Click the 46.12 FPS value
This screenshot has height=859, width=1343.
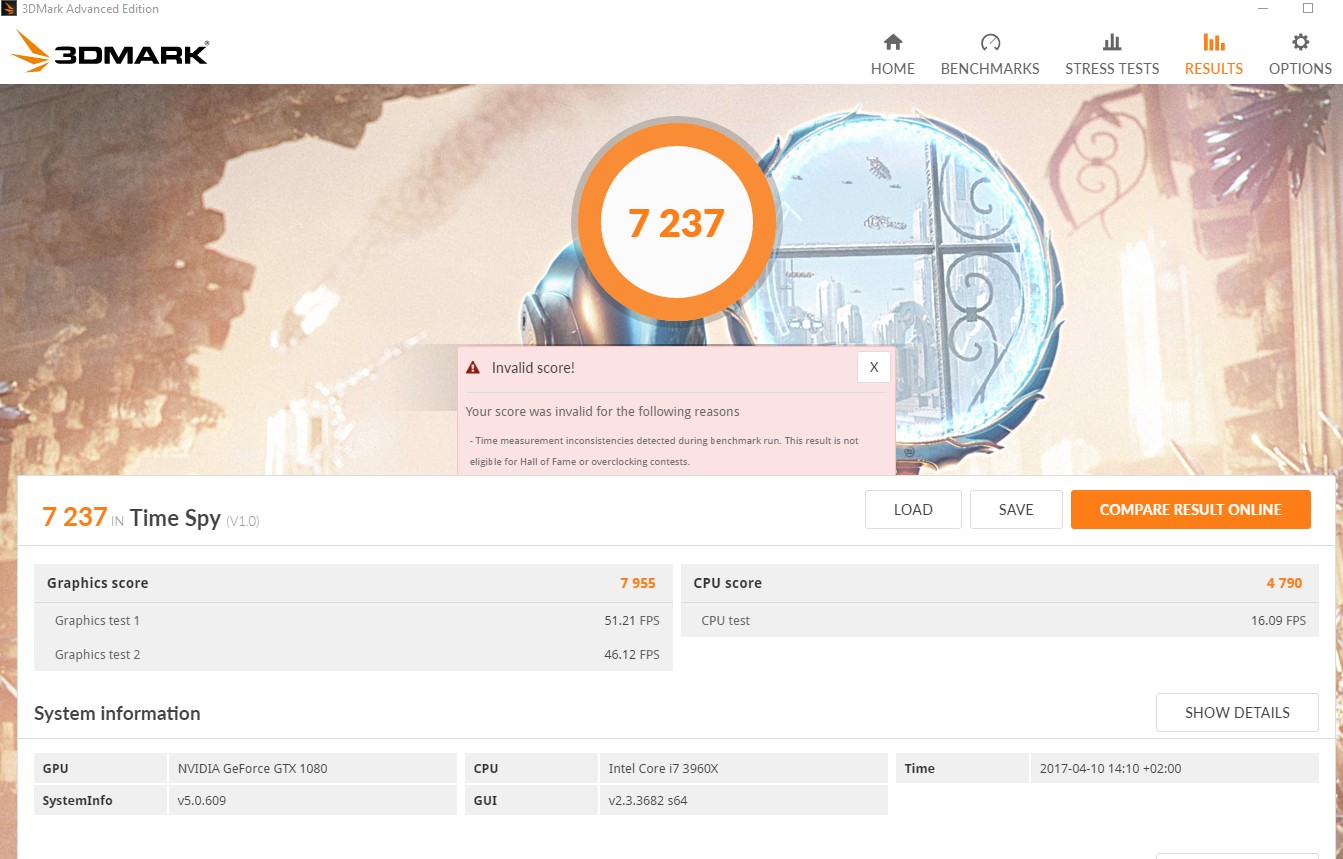coord(632,654)
